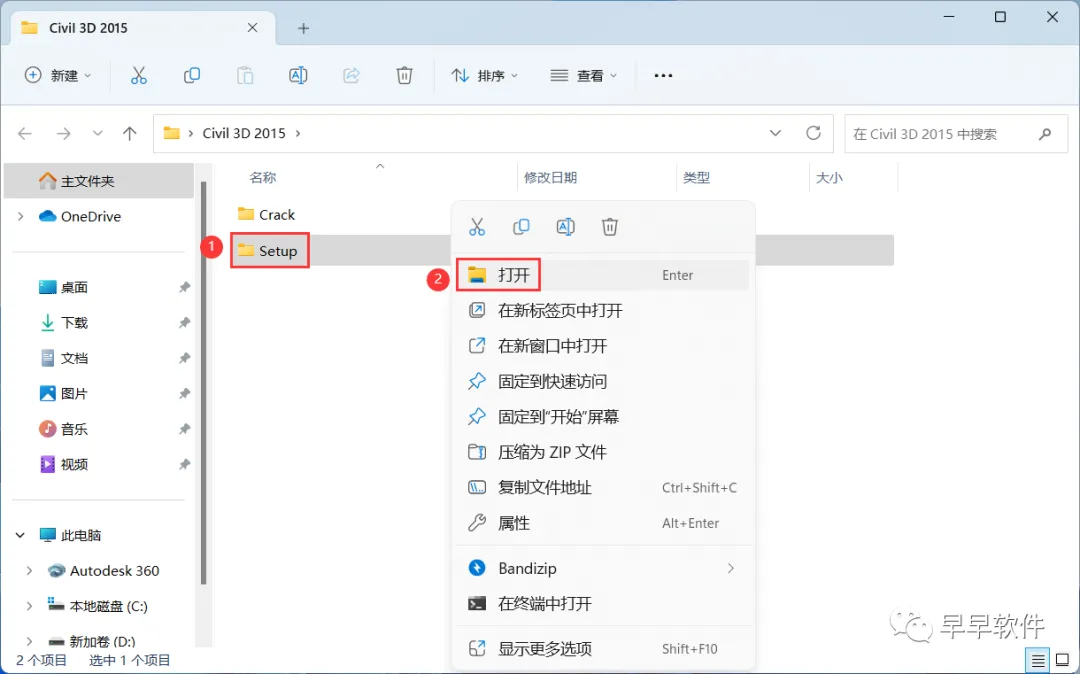Open the 排序 sort dropdown
Image resolution: width=1080 pixels, height=674 pixels.
click(484, 75)
